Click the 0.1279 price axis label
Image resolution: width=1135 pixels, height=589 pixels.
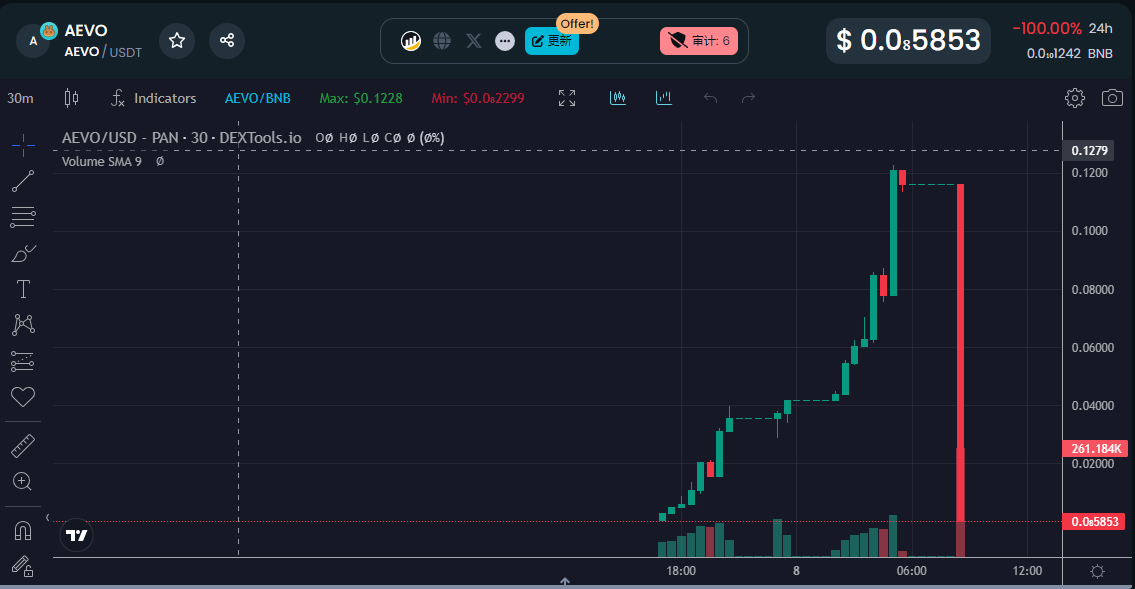1089,151
